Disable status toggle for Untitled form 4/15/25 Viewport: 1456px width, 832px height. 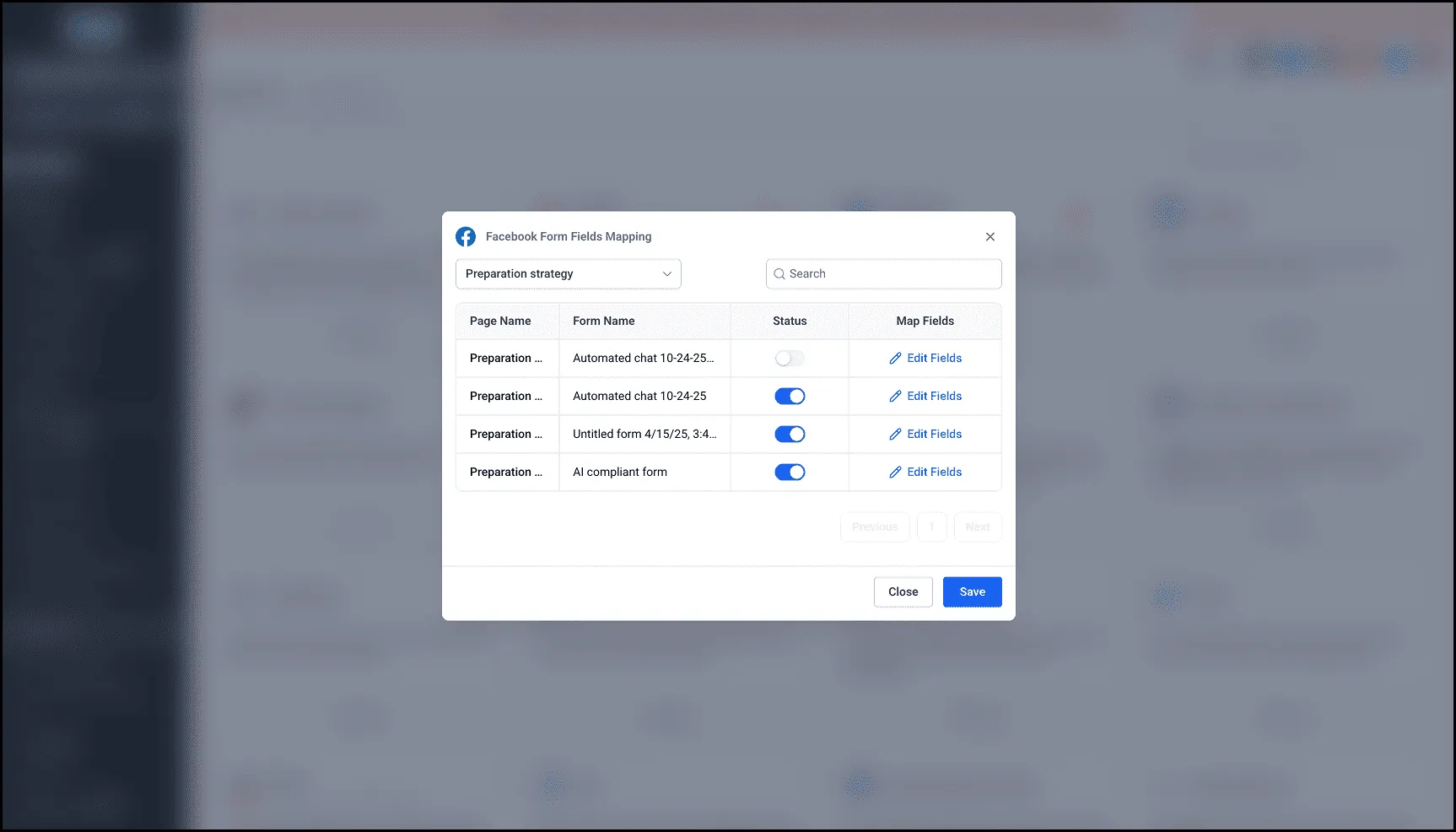point(790,435)
